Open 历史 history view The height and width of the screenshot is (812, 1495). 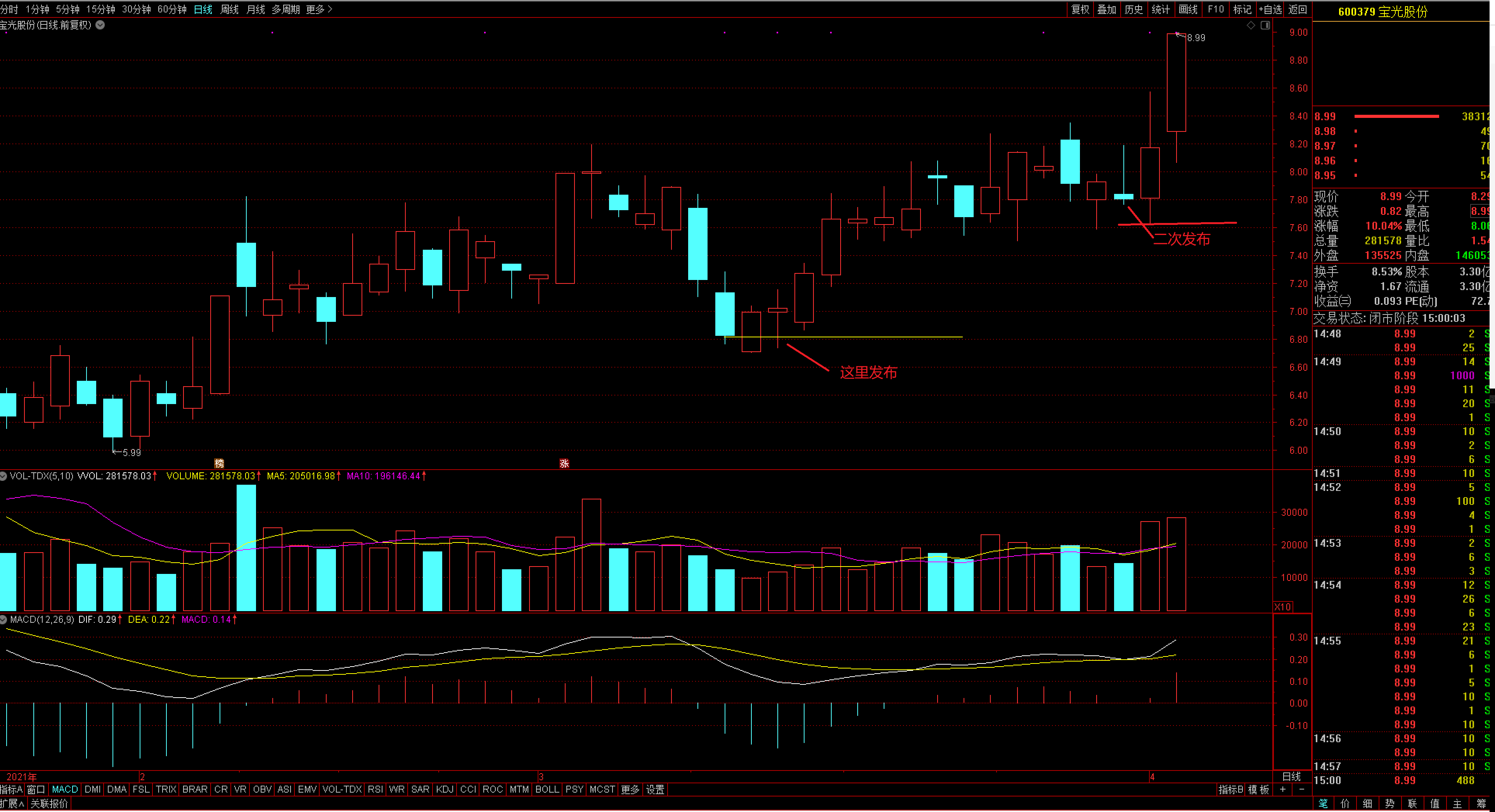[x=1133, y=9]
